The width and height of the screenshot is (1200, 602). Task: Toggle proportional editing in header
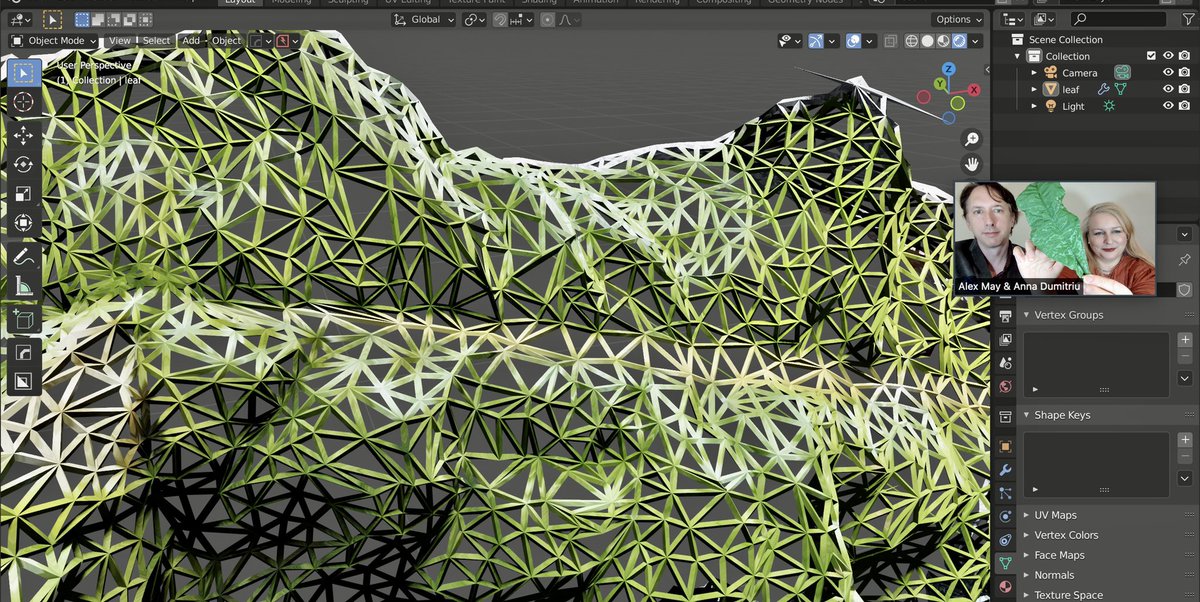click(548, 19)
